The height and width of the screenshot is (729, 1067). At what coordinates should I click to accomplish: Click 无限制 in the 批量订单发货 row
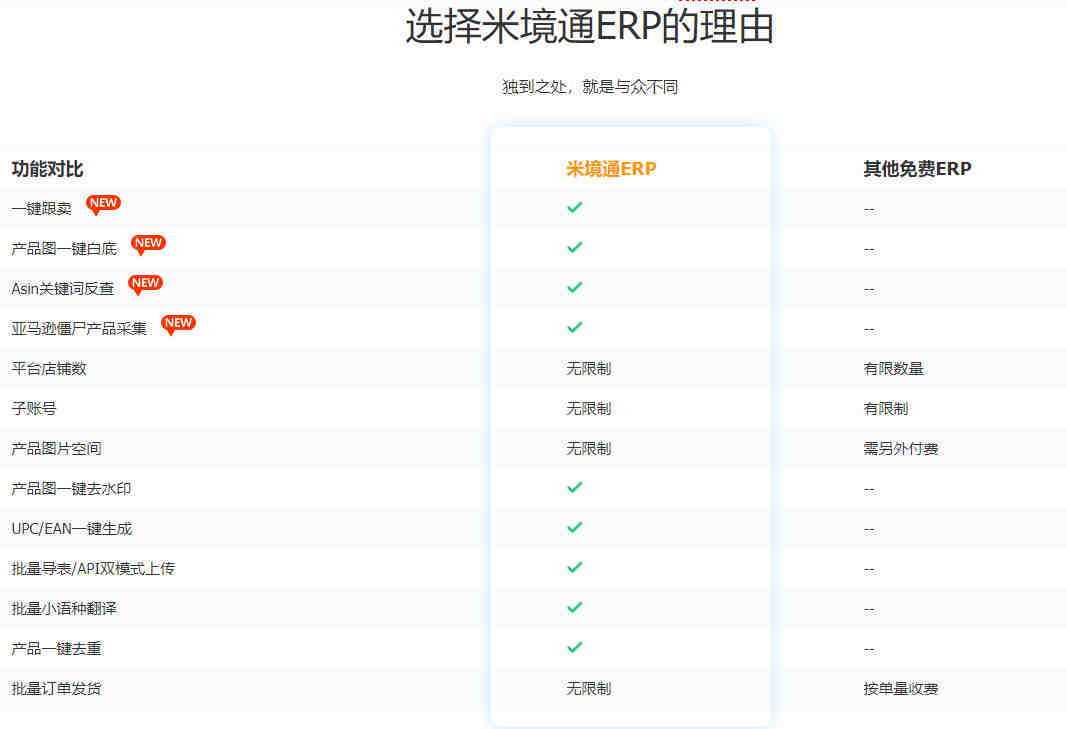(x=589, y=689)
